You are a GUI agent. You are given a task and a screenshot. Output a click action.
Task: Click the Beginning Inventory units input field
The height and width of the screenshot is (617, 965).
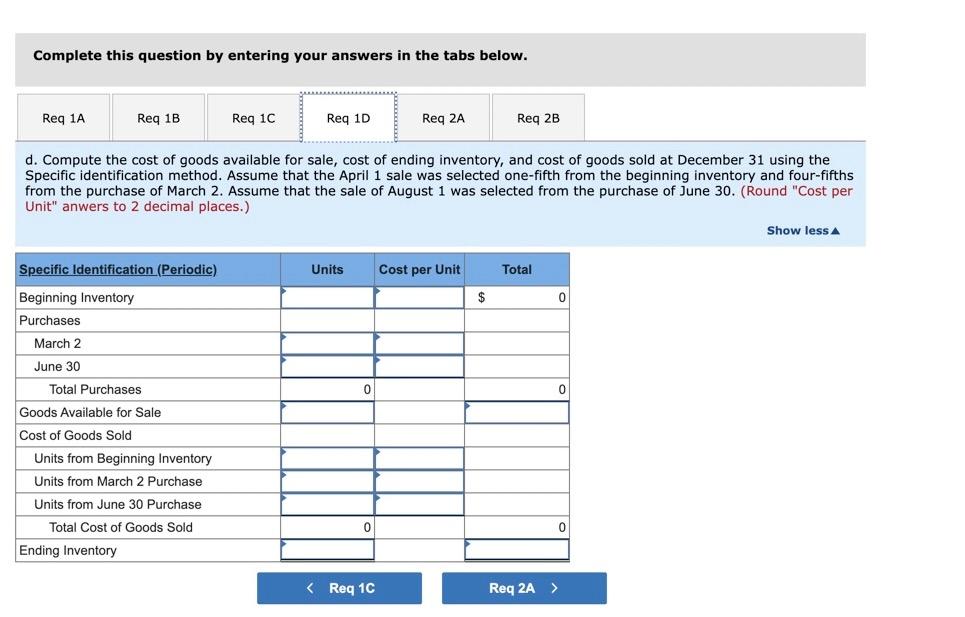325,297
